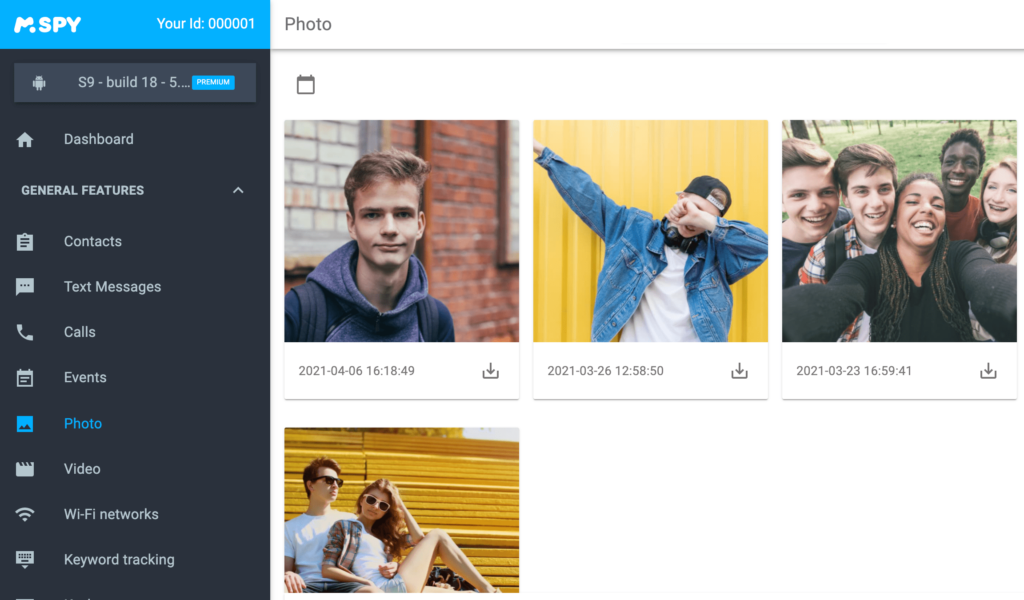This screenshot has height=600, width=1024.
Task: Click the Text Messages chat bubble icon
Action: click(25, 287)
